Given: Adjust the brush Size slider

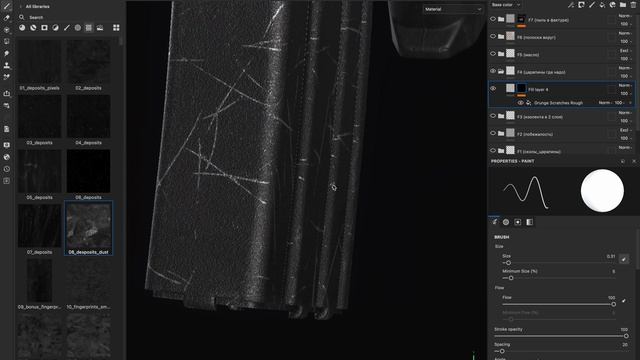Looking at the screenshot, I should point(559,263).
